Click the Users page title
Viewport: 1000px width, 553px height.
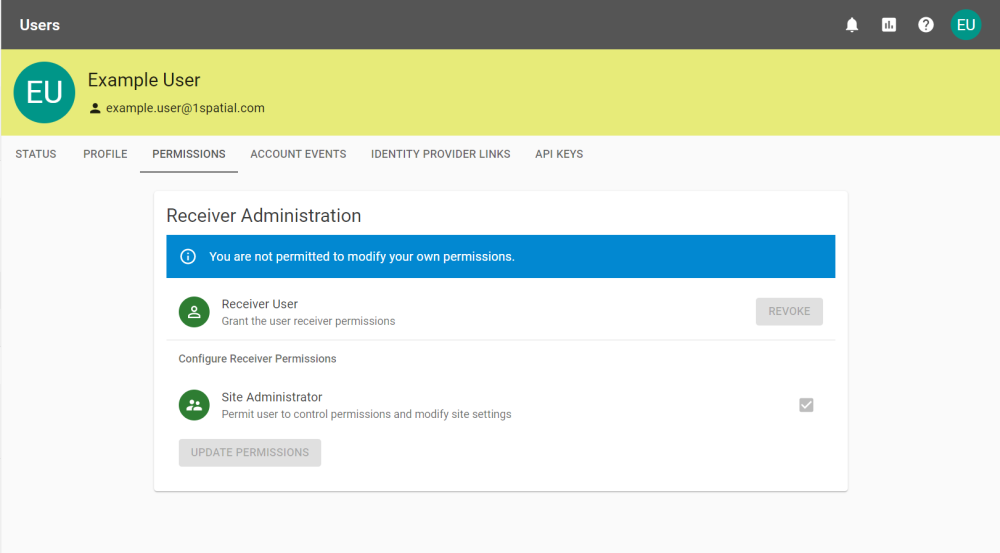pos(40,25)
